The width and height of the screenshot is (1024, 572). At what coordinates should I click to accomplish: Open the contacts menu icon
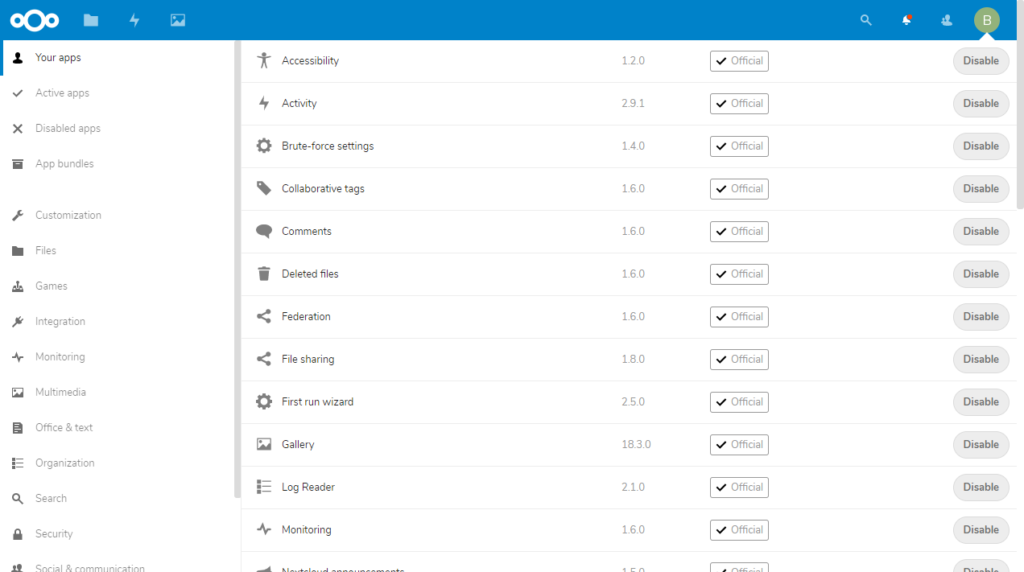(x=946, y=20)
